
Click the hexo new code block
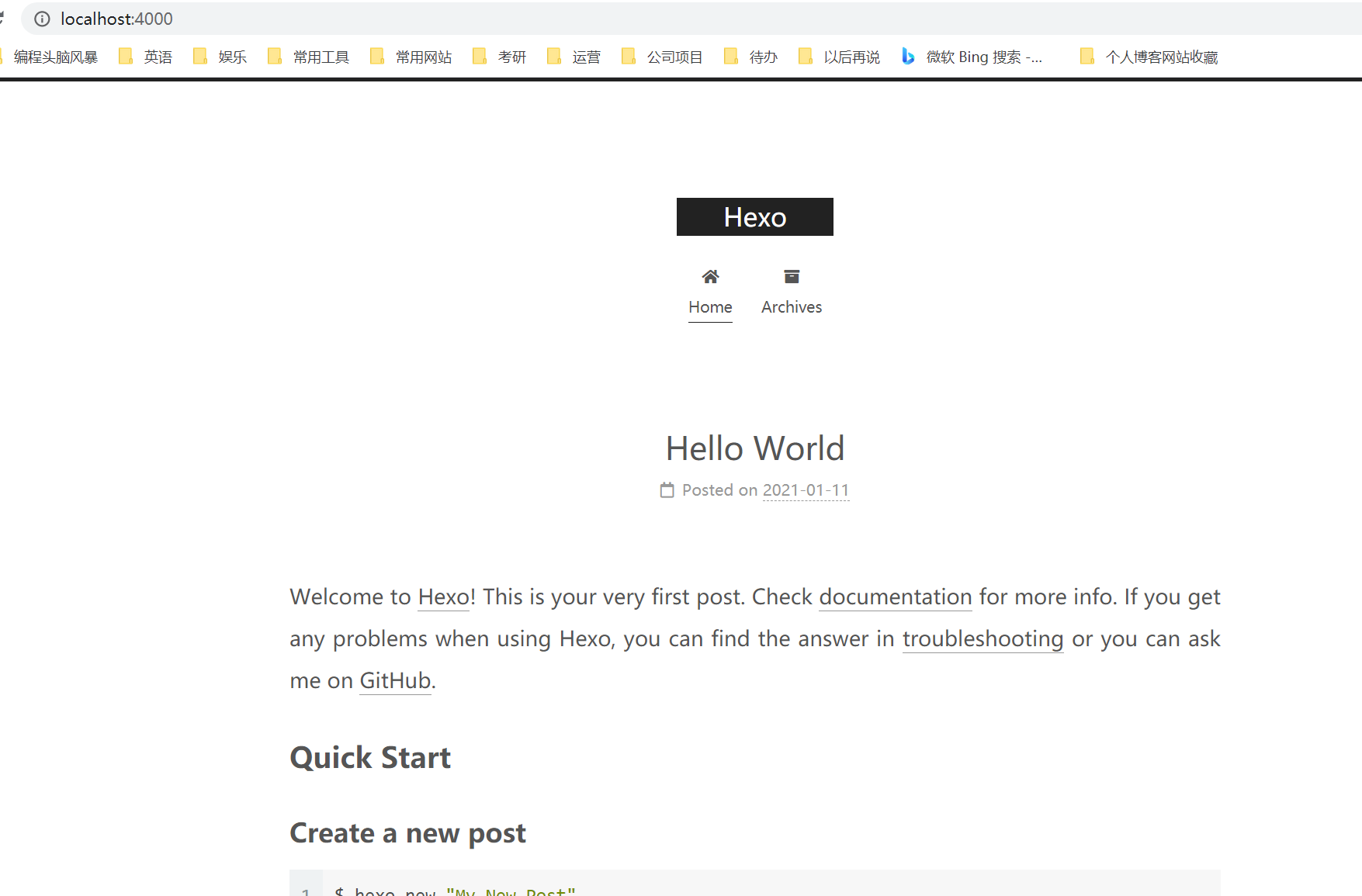point(755,883)
